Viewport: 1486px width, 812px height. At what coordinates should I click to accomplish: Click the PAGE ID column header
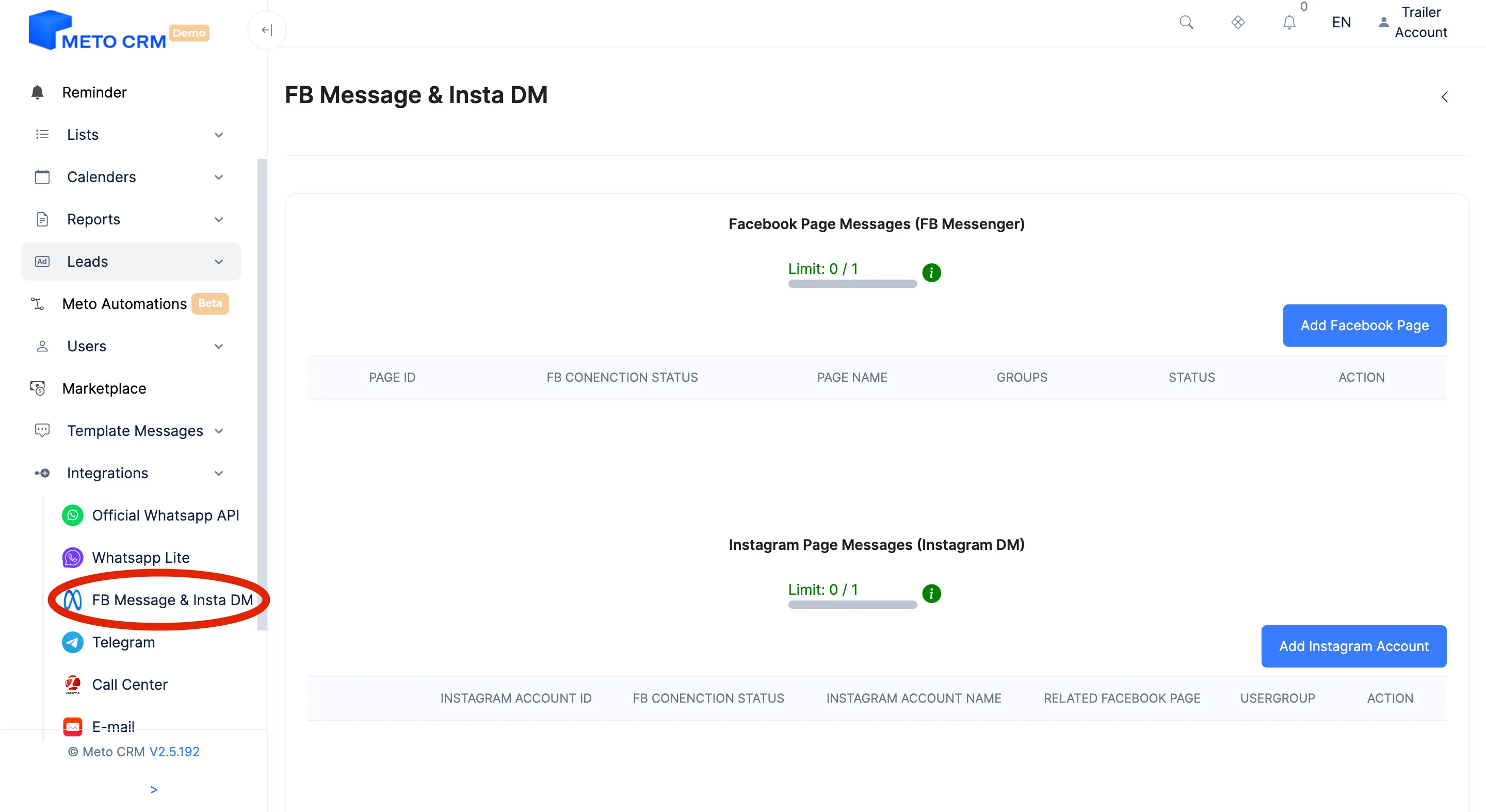point(392,377)
